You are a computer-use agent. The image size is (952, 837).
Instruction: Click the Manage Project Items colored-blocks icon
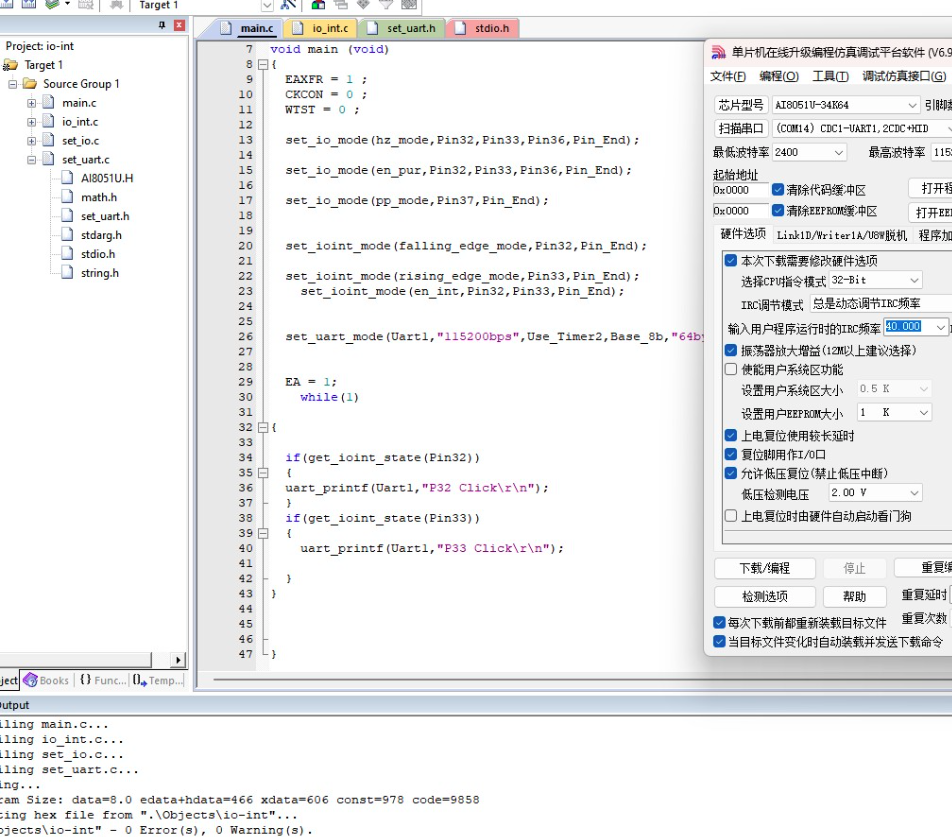click(319, 5)
